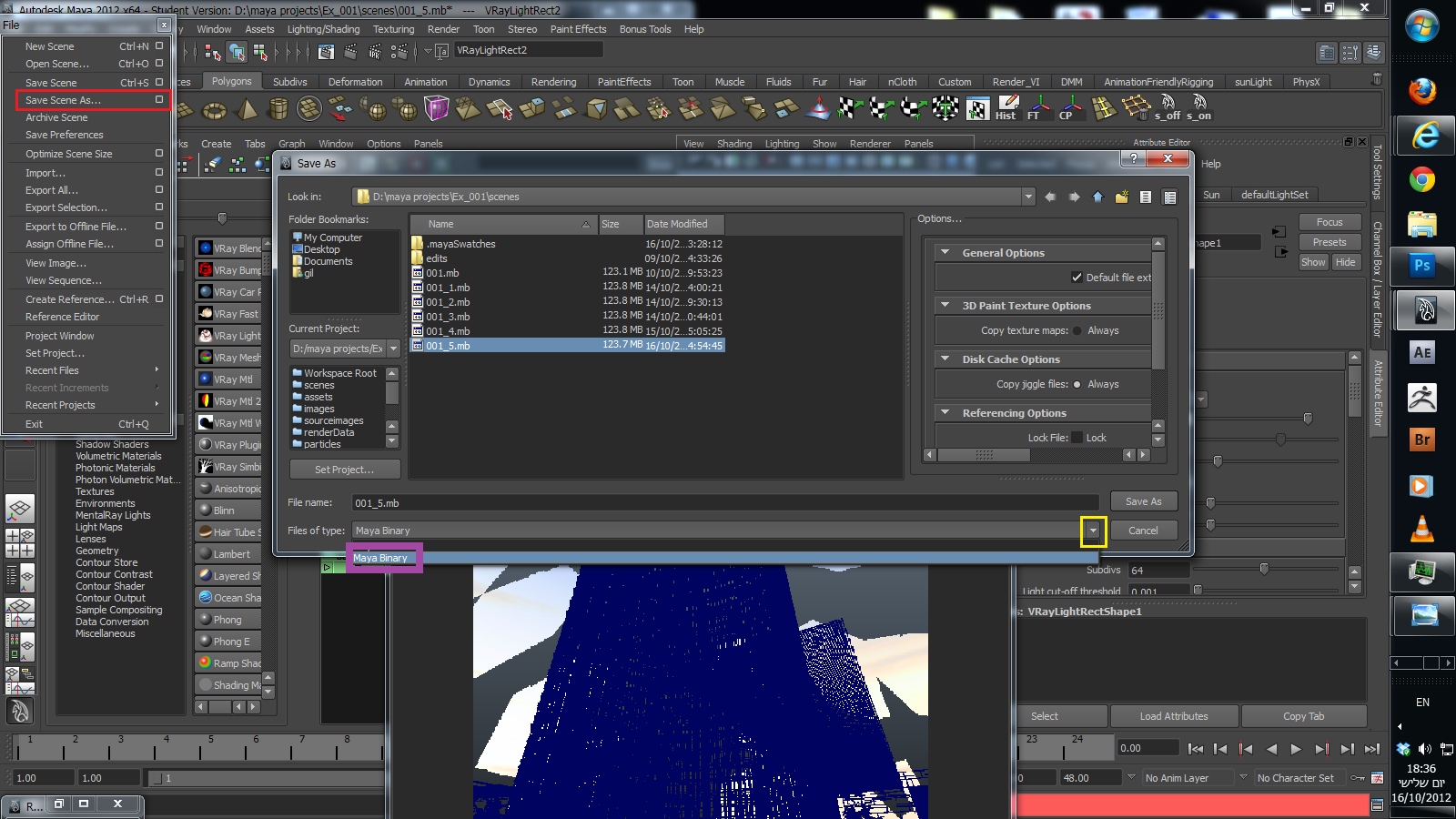Toggle the Default file extensions checkbox
This screenshot has width=1456, height=819.
[x=1077, y=278]
